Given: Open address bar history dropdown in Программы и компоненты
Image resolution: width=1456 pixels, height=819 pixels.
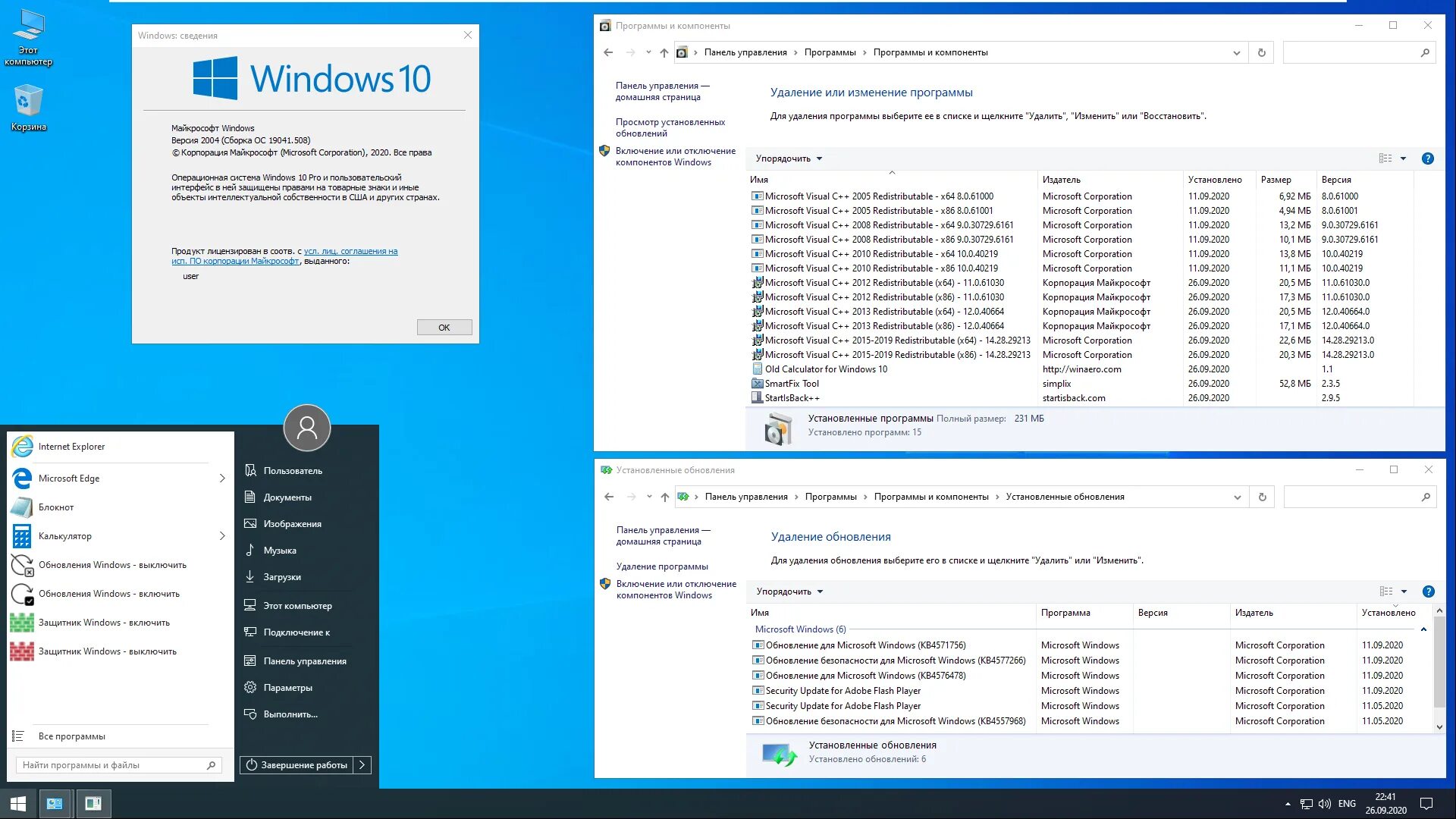Looking at the screenshot, I should (1237, 52).
